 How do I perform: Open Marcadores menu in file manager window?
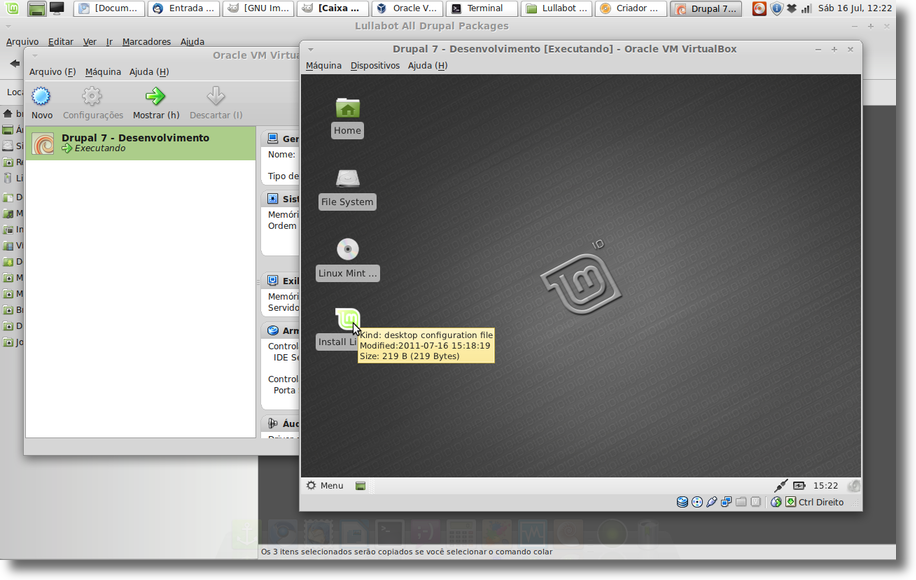point(147,41)
